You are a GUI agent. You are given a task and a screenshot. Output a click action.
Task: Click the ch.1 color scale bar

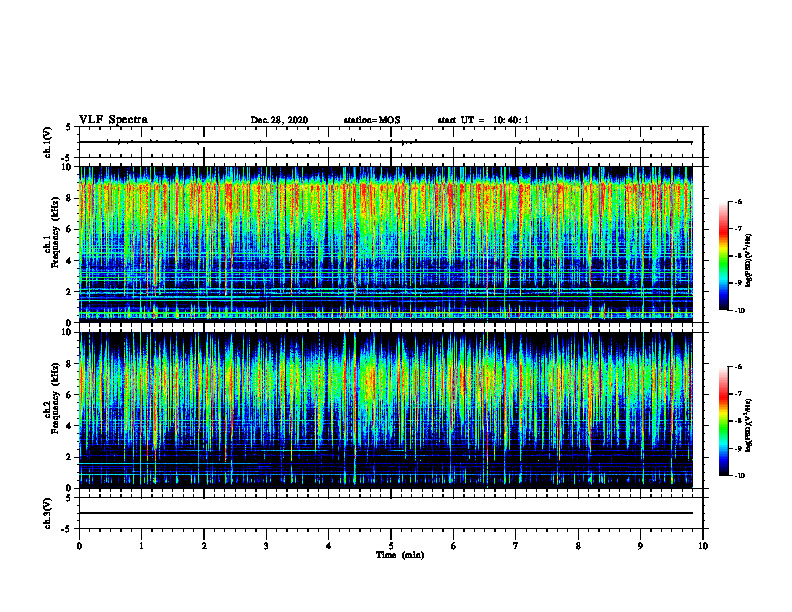tap(724, 256)
